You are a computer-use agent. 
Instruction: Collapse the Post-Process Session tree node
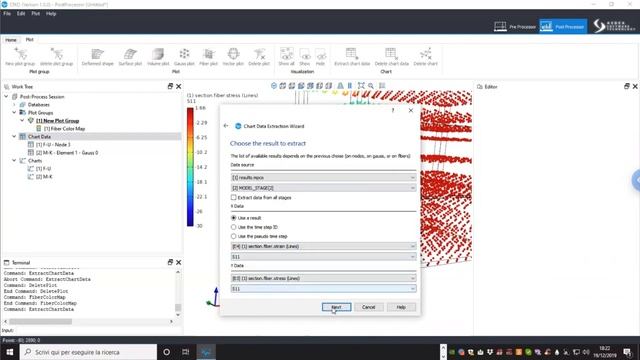[x=6, y=97]
